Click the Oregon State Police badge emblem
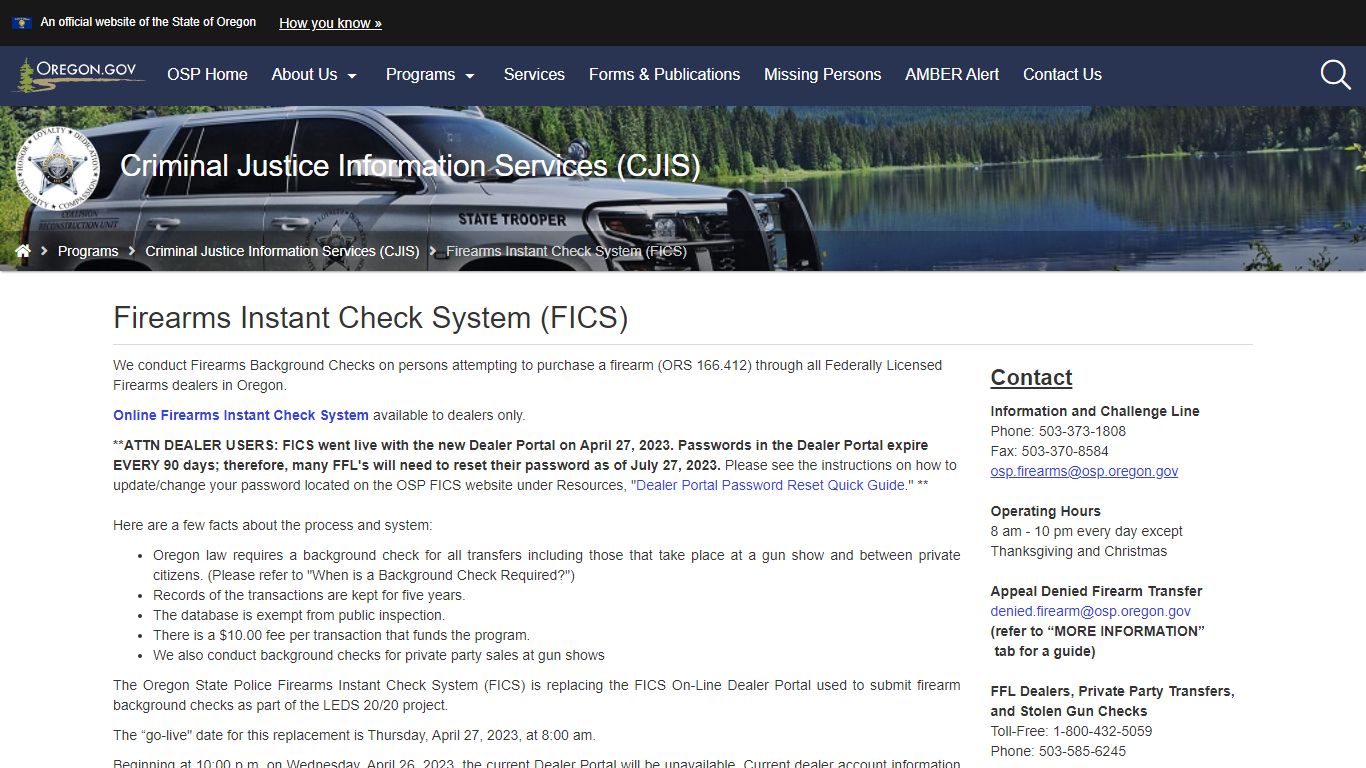Viewport: 1366px width, 768px height. [x=57, y=168]
